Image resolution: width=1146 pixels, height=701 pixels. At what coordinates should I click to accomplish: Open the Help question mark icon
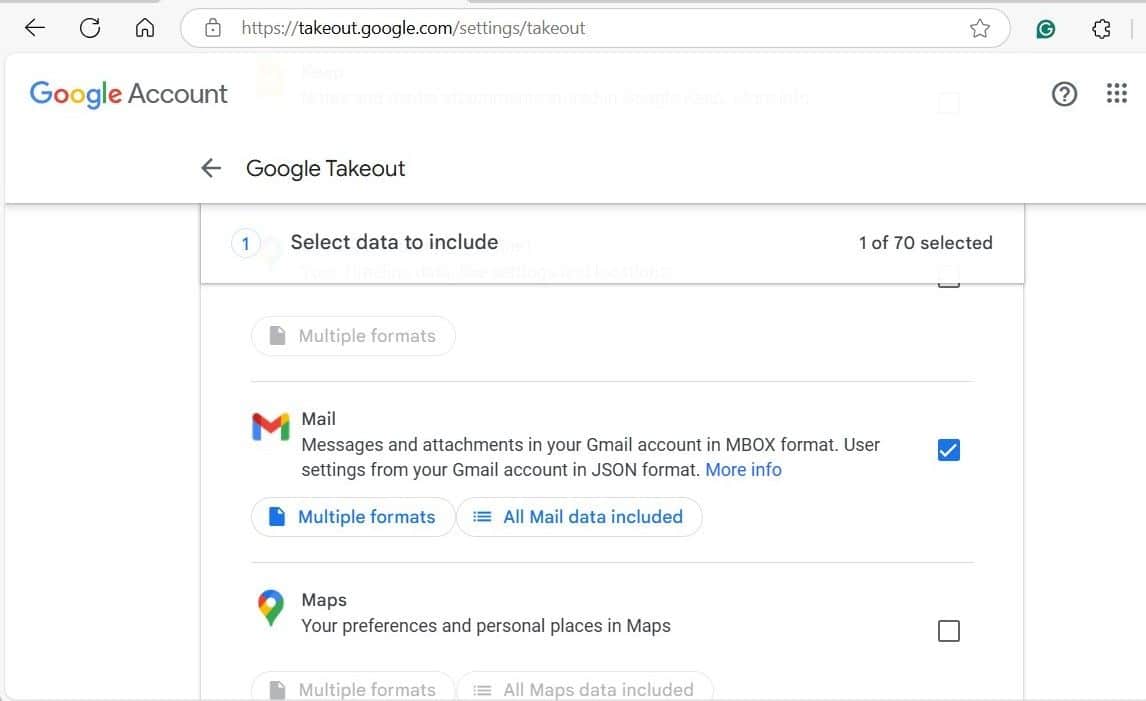[1064, 93]
